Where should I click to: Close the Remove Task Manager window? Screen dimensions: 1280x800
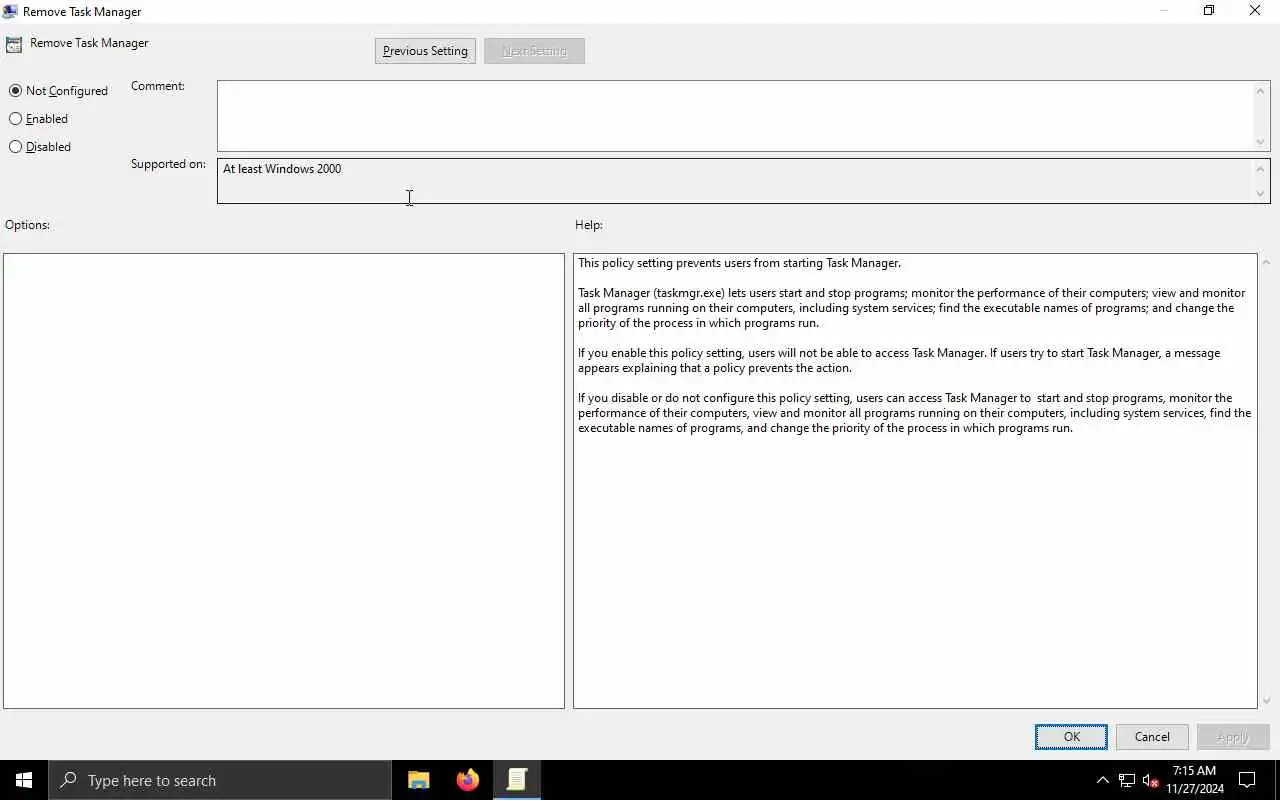(x=1255, y=11)
